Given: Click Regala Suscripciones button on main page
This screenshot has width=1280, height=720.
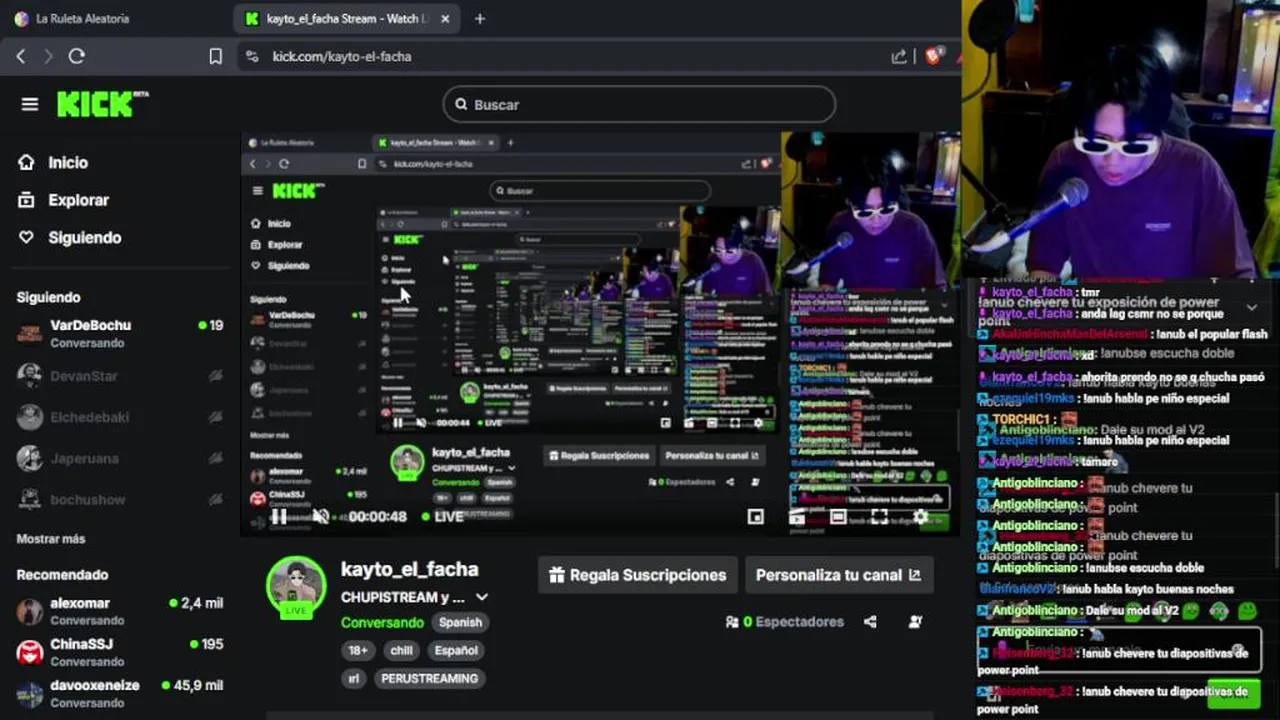Looking at the screenshot, I should click(638, 575).
